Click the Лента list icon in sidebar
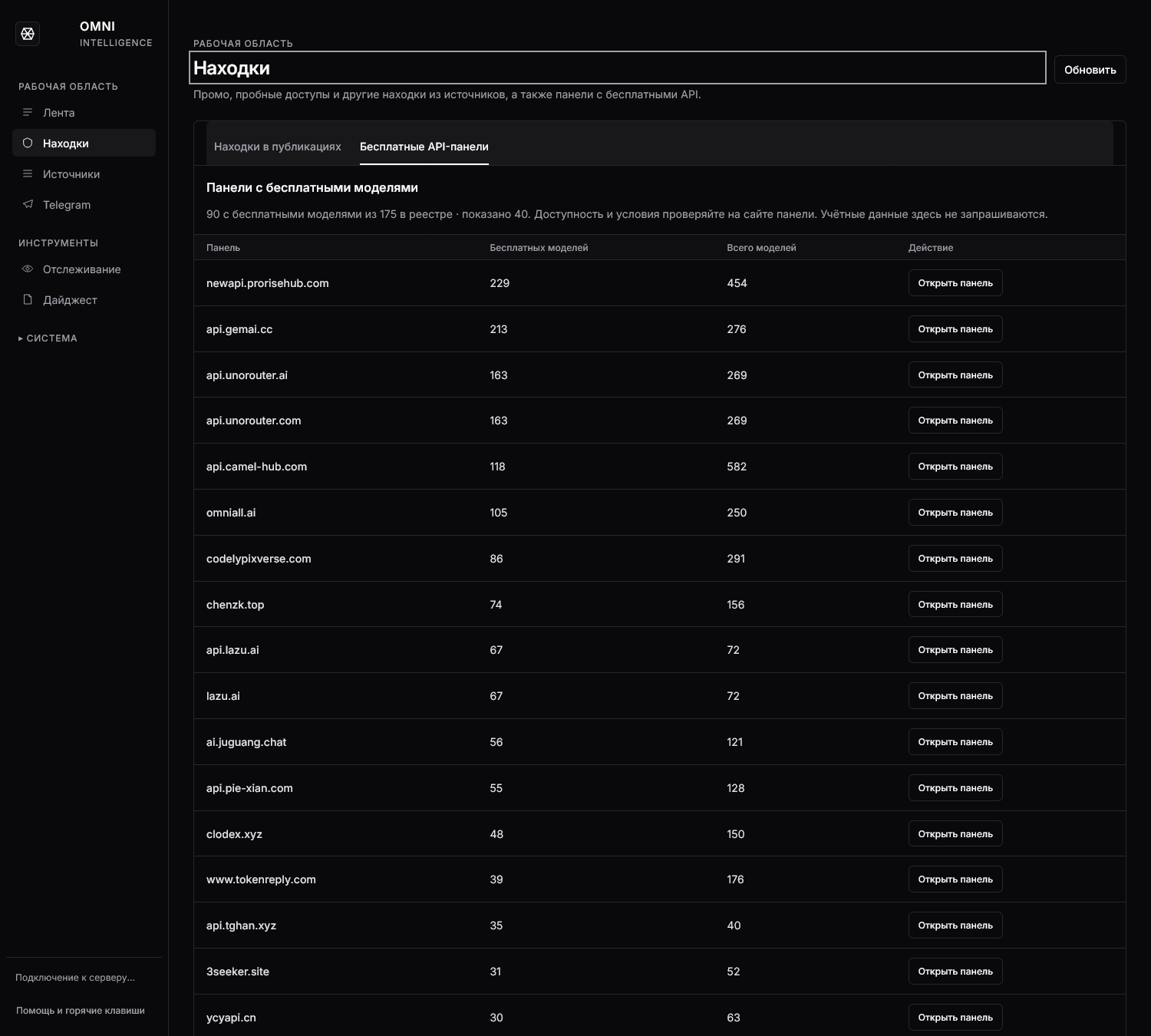 pos(28,113)
